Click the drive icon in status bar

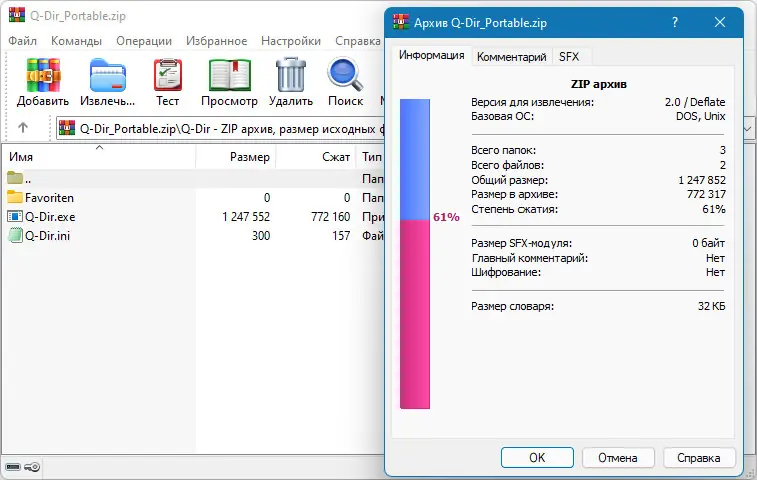point(13,467)
